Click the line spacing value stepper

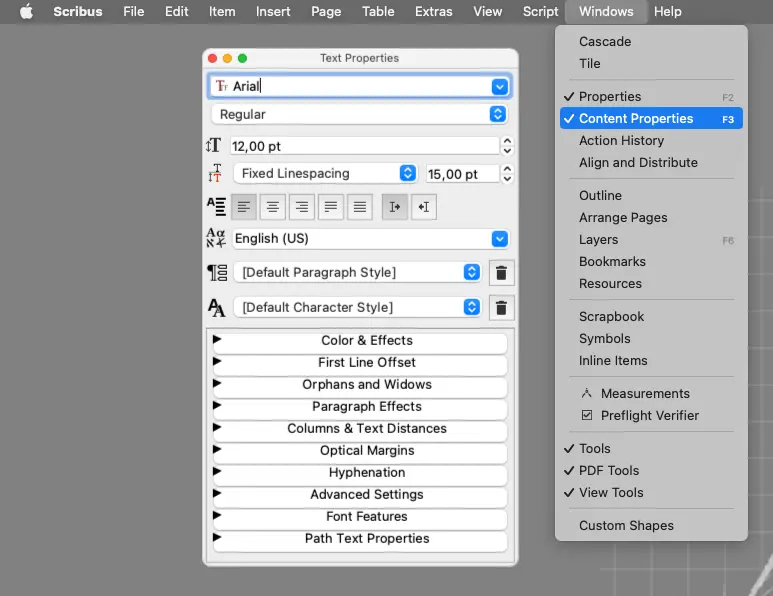(x=507, y=174)
